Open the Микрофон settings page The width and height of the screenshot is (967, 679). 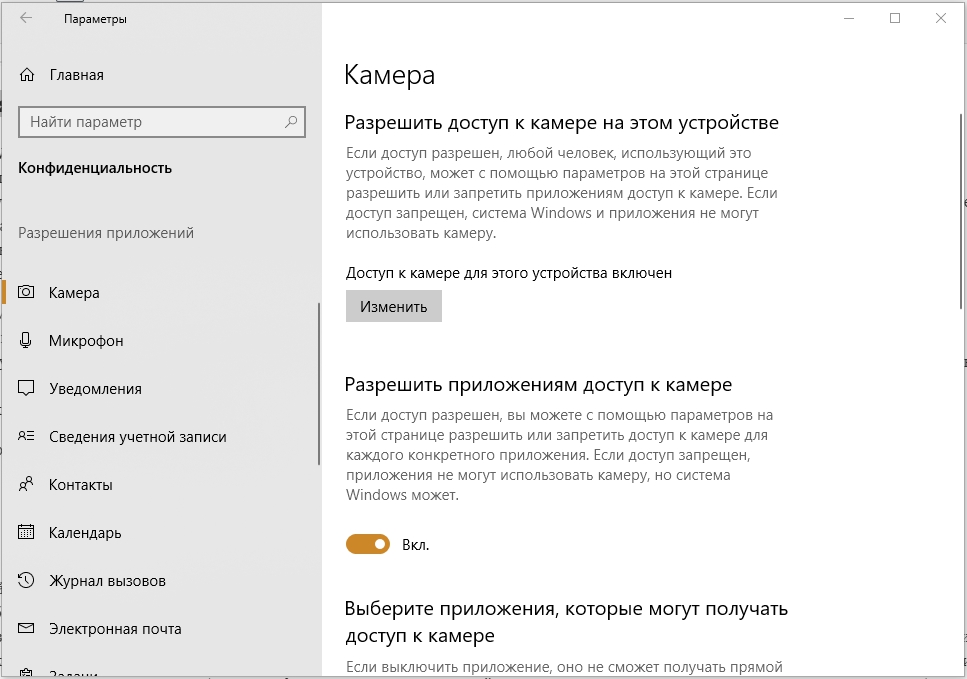[x=86, y=341]
